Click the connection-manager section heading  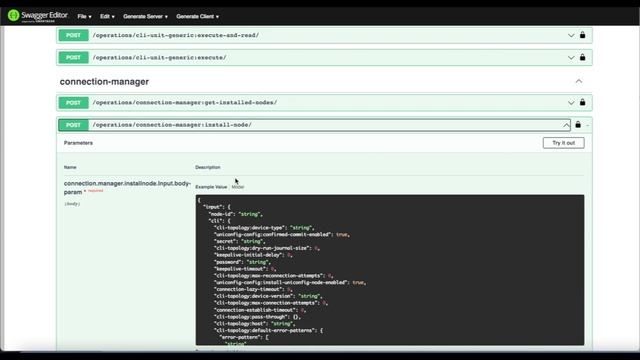click(x=104, y=82)
